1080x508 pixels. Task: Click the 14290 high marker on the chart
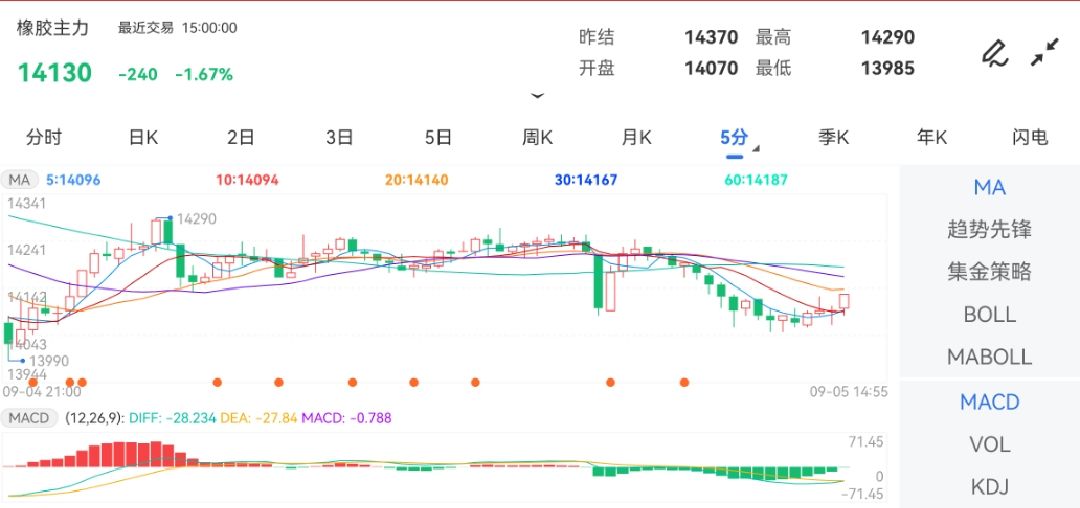click(197, 219)
